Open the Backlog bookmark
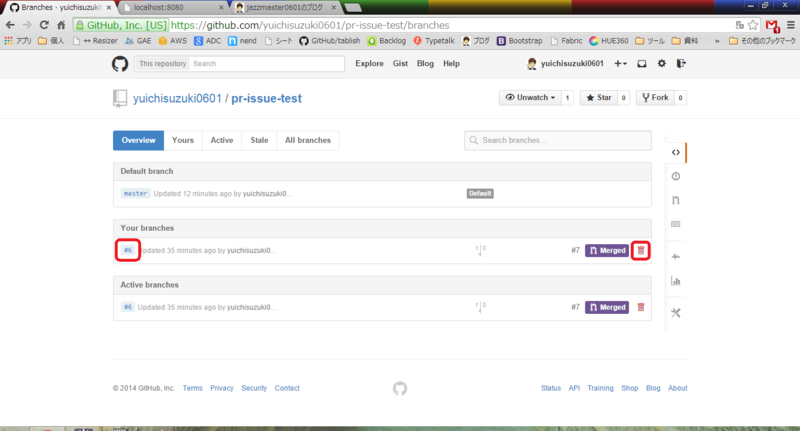Image resolution: width=800 pixels, height=431 pixels. [386, 41]
